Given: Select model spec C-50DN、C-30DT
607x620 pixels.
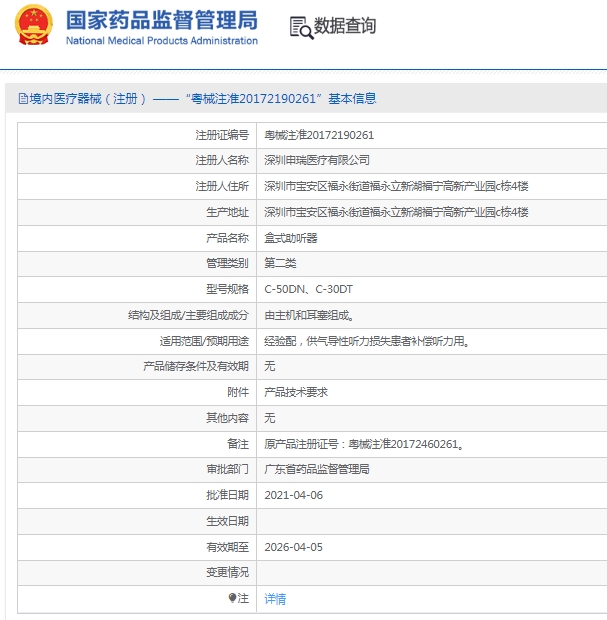Looking at the screenshot, I should coord(308,289).
